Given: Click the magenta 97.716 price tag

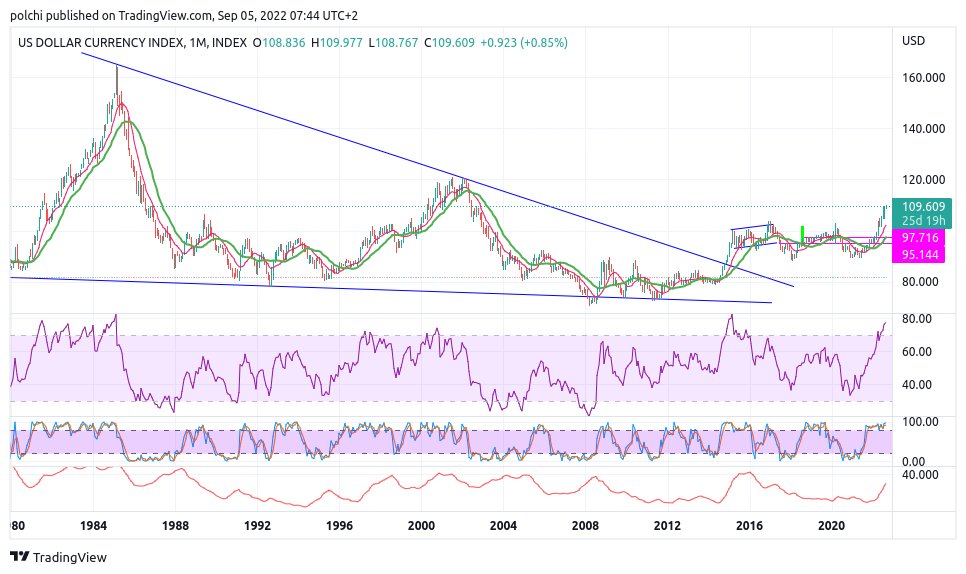Looking at the screenshot, I should 920,238.
